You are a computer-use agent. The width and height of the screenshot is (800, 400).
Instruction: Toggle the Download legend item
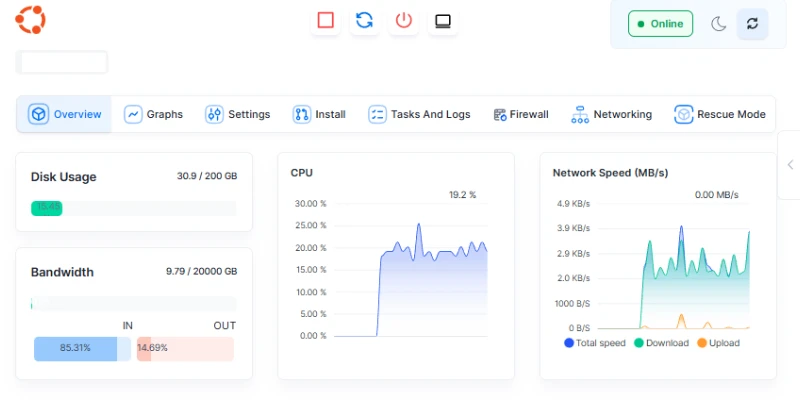[x=661, y=343]
